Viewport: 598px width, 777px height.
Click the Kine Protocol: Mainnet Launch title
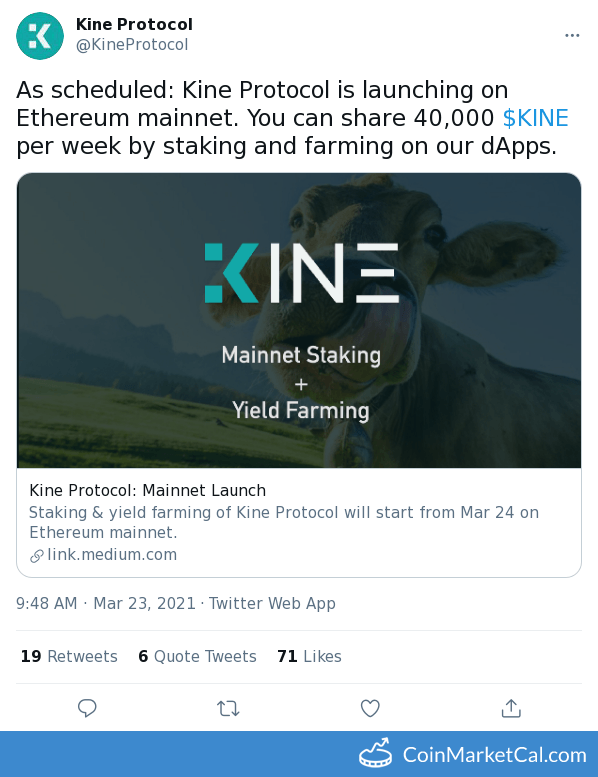tap(148, 490)
